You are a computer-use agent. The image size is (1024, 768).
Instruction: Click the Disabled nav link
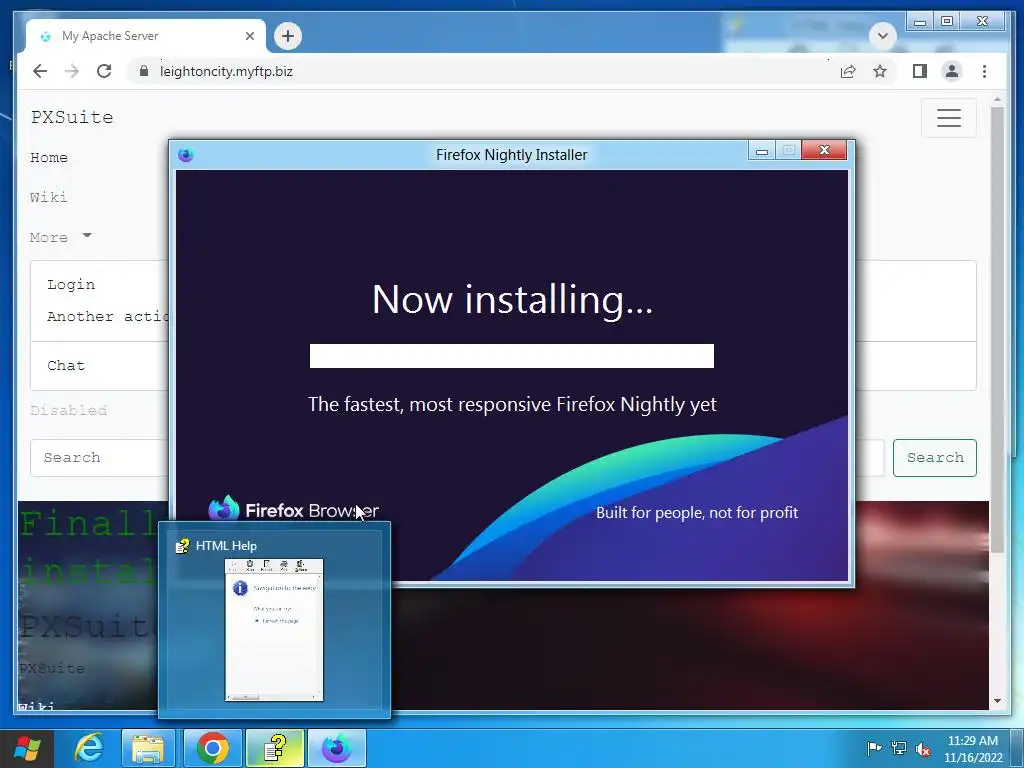[69, 410]
